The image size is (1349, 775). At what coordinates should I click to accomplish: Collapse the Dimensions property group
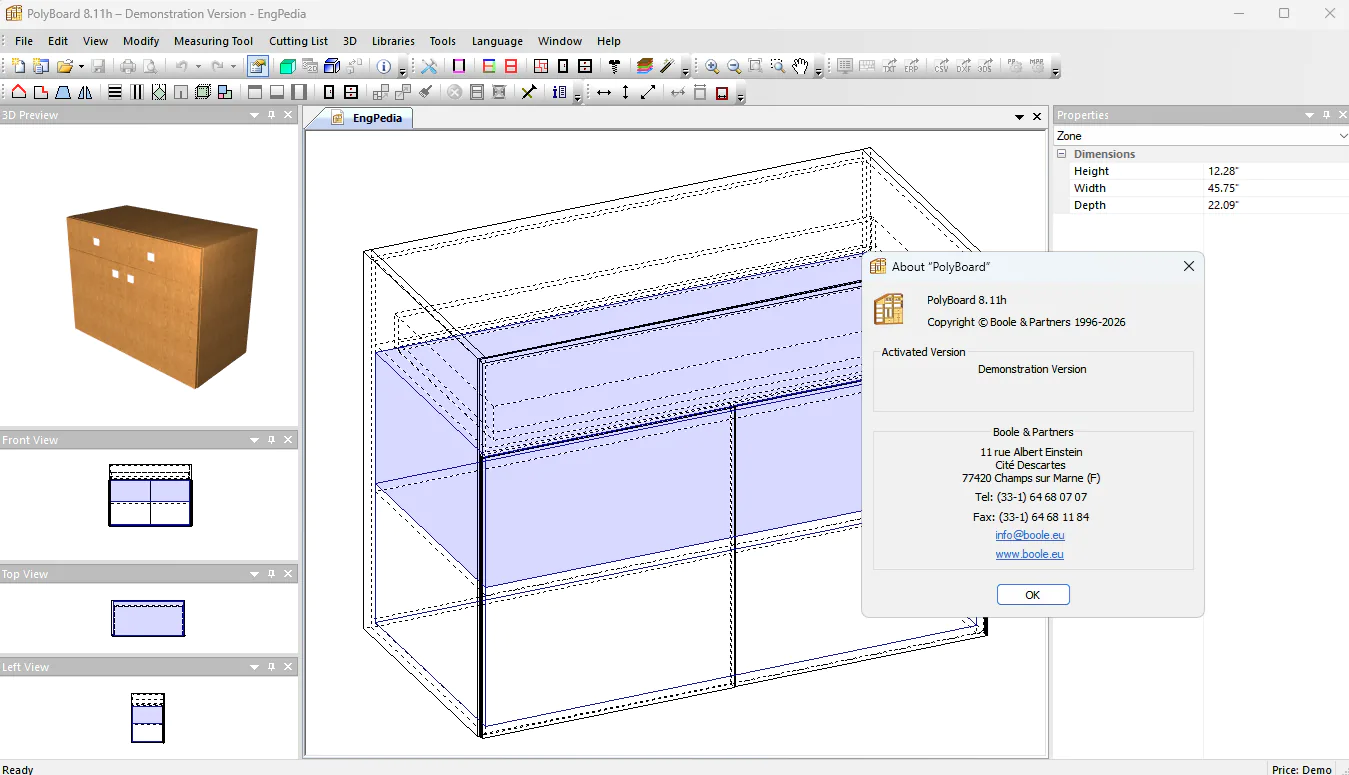tap(1061, 154)
